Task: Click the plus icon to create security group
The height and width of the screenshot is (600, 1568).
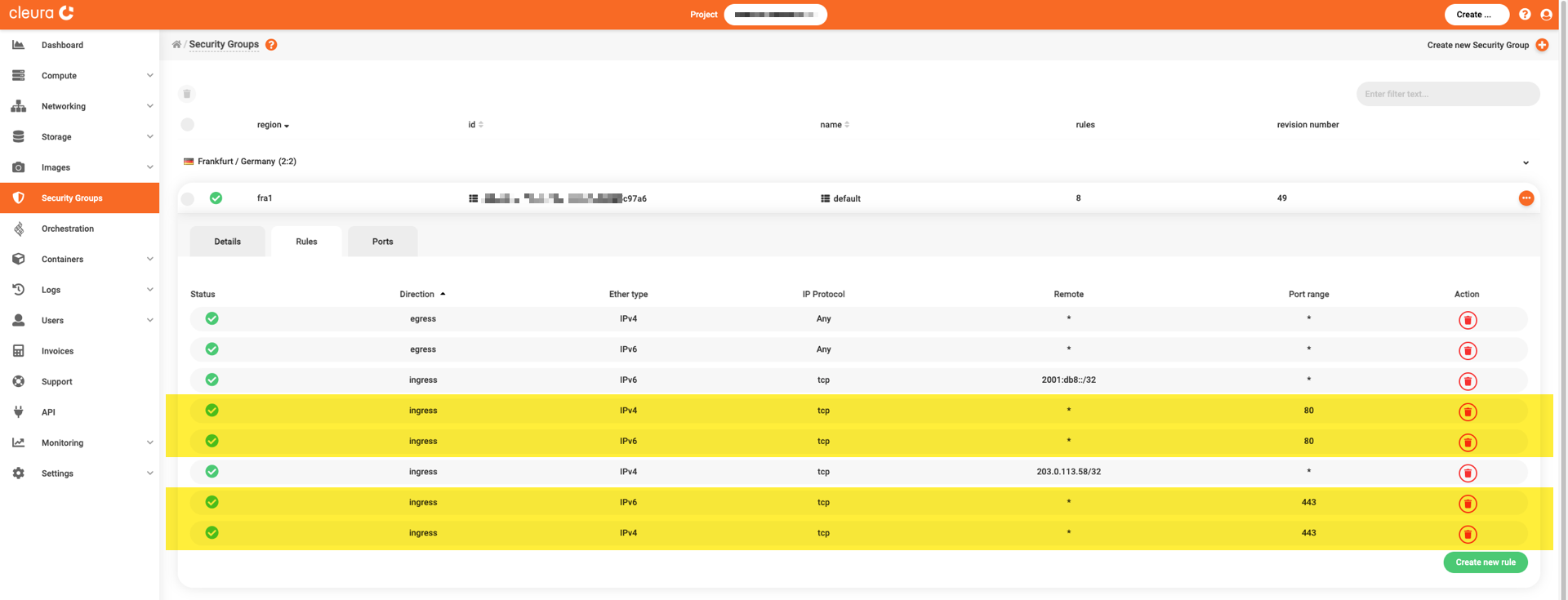Action: [1542, 45]
